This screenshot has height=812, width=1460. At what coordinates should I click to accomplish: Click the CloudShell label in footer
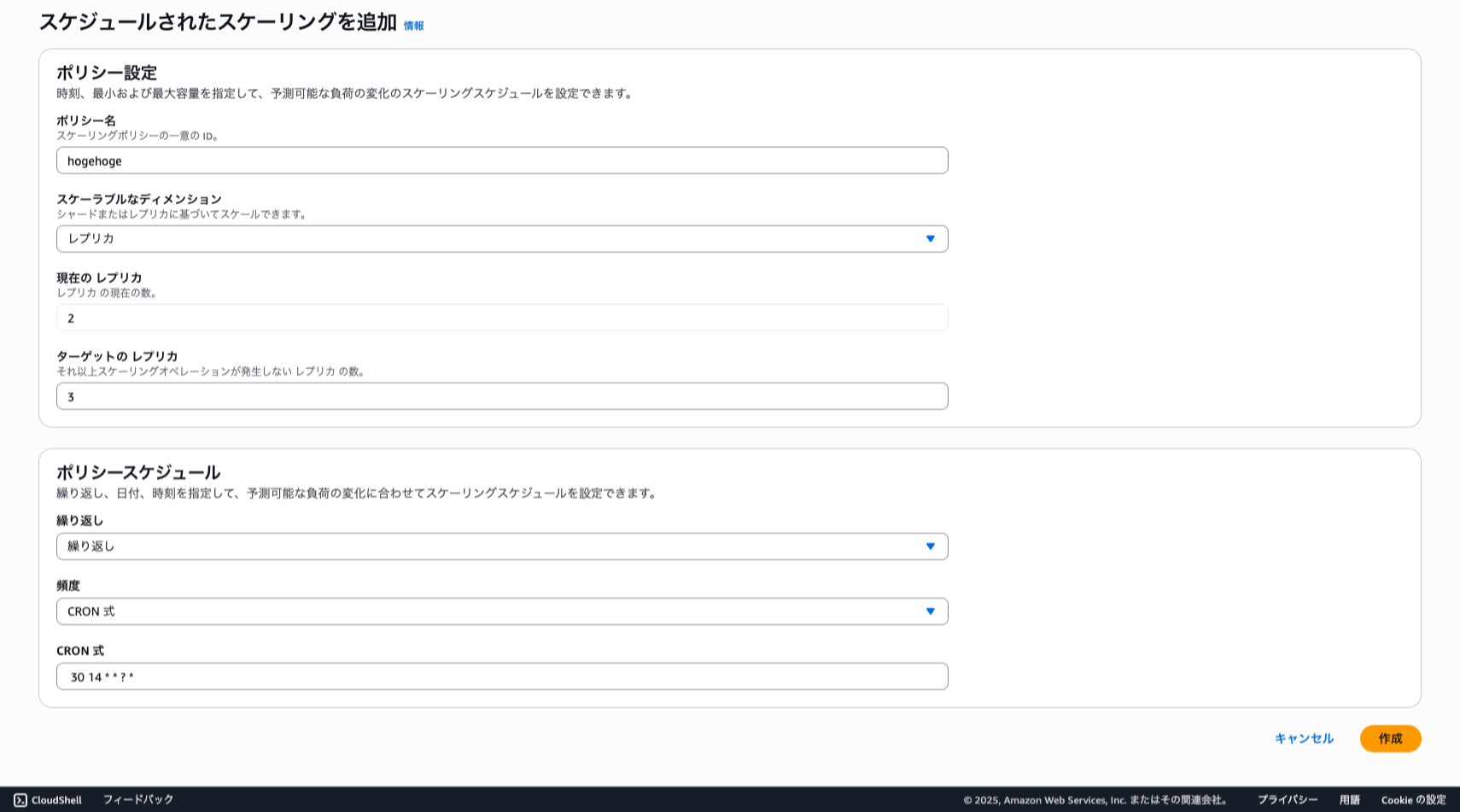pos(56,800)
